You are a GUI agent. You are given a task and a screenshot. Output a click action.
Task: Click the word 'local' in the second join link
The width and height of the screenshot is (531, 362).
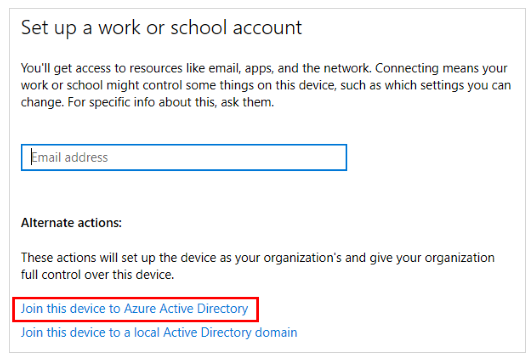tap(147, 333)
